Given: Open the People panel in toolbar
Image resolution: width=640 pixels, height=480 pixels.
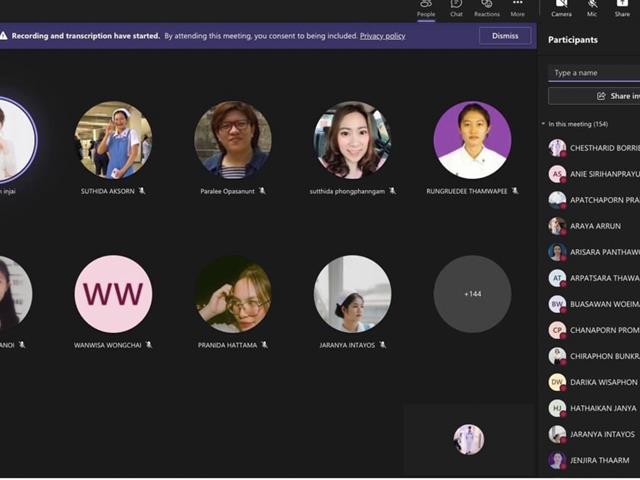Looking at the screenshot, I should [x=426, y=8].
